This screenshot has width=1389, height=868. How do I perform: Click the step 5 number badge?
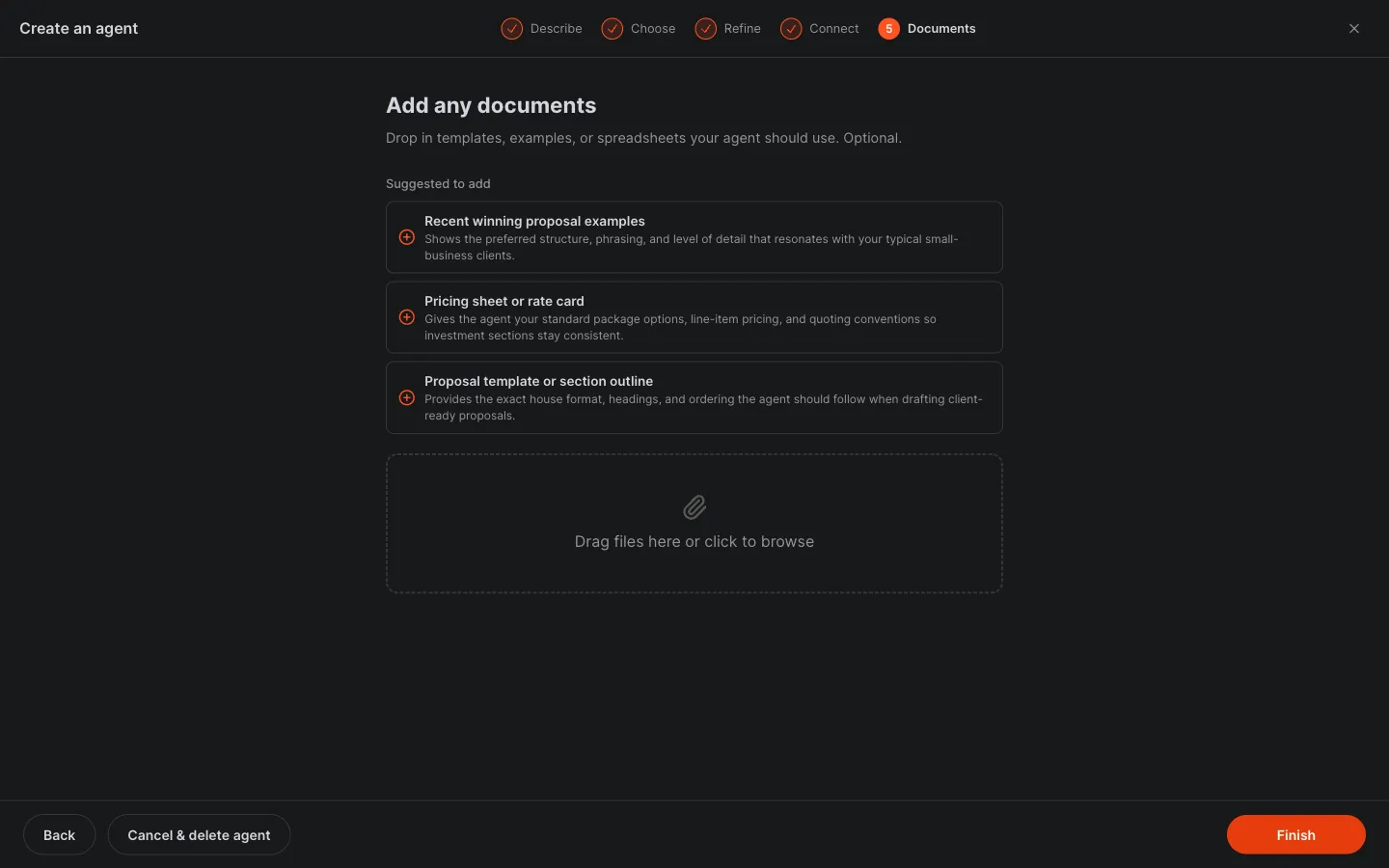tap(889, 29)
